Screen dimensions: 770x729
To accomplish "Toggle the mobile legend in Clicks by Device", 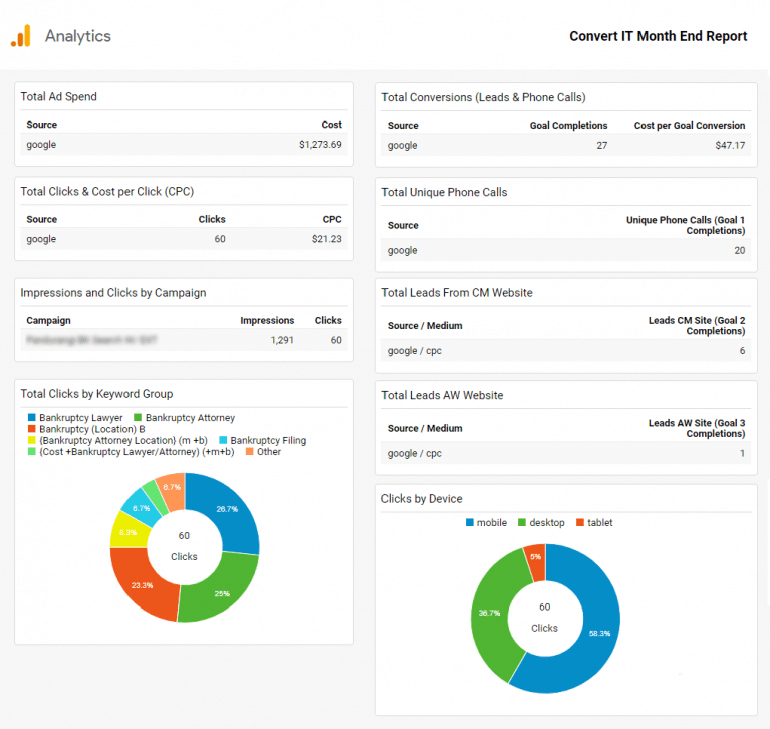I will (484, 523).
